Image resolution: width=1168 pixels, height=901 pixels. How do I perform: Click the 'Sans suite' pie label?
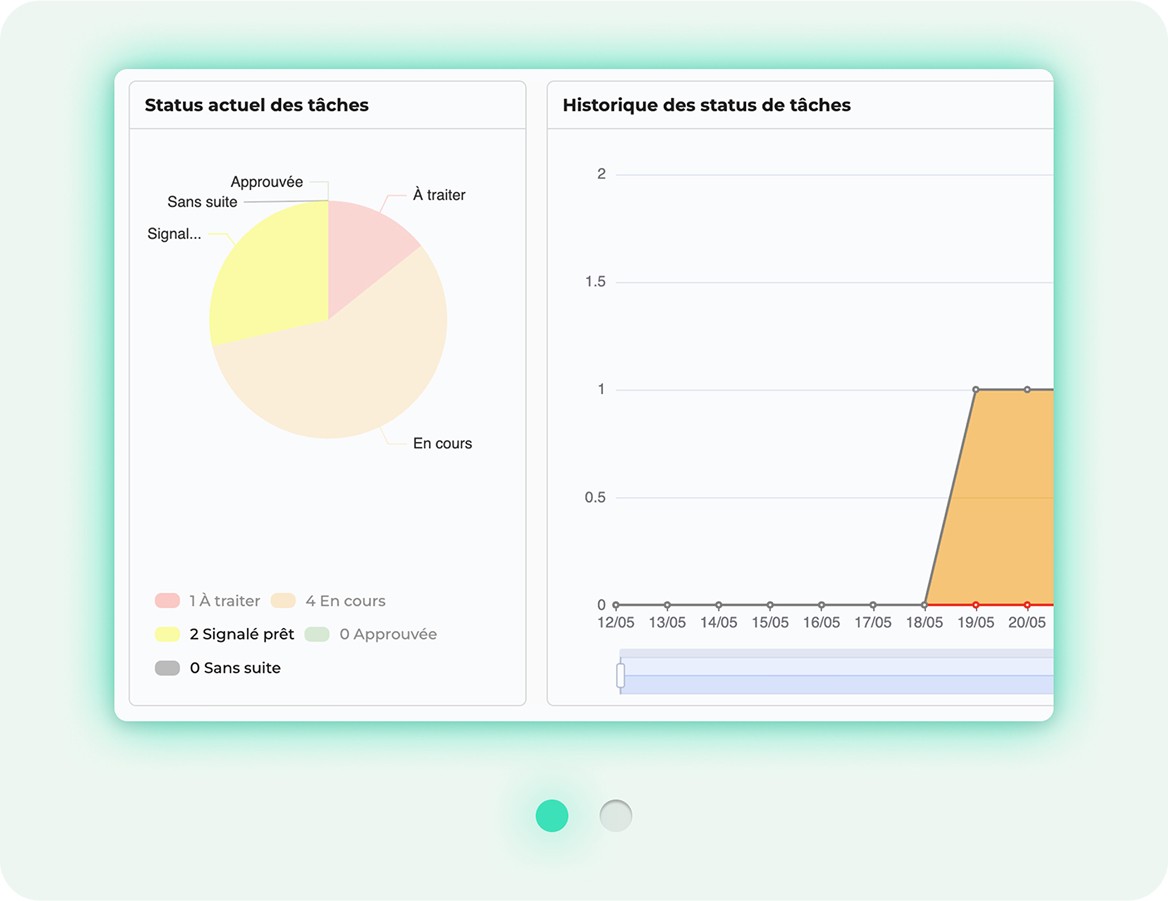pyautogui.click(x=202, y=202)
